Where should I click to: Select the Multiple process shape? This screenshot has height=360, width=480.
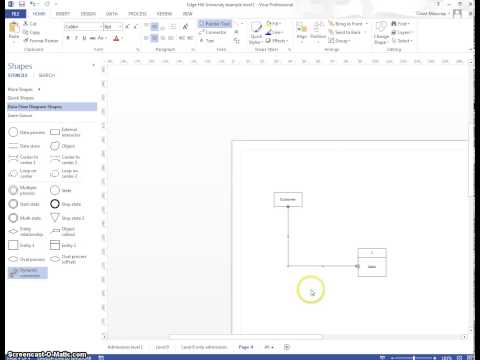[x=22, y=190]
